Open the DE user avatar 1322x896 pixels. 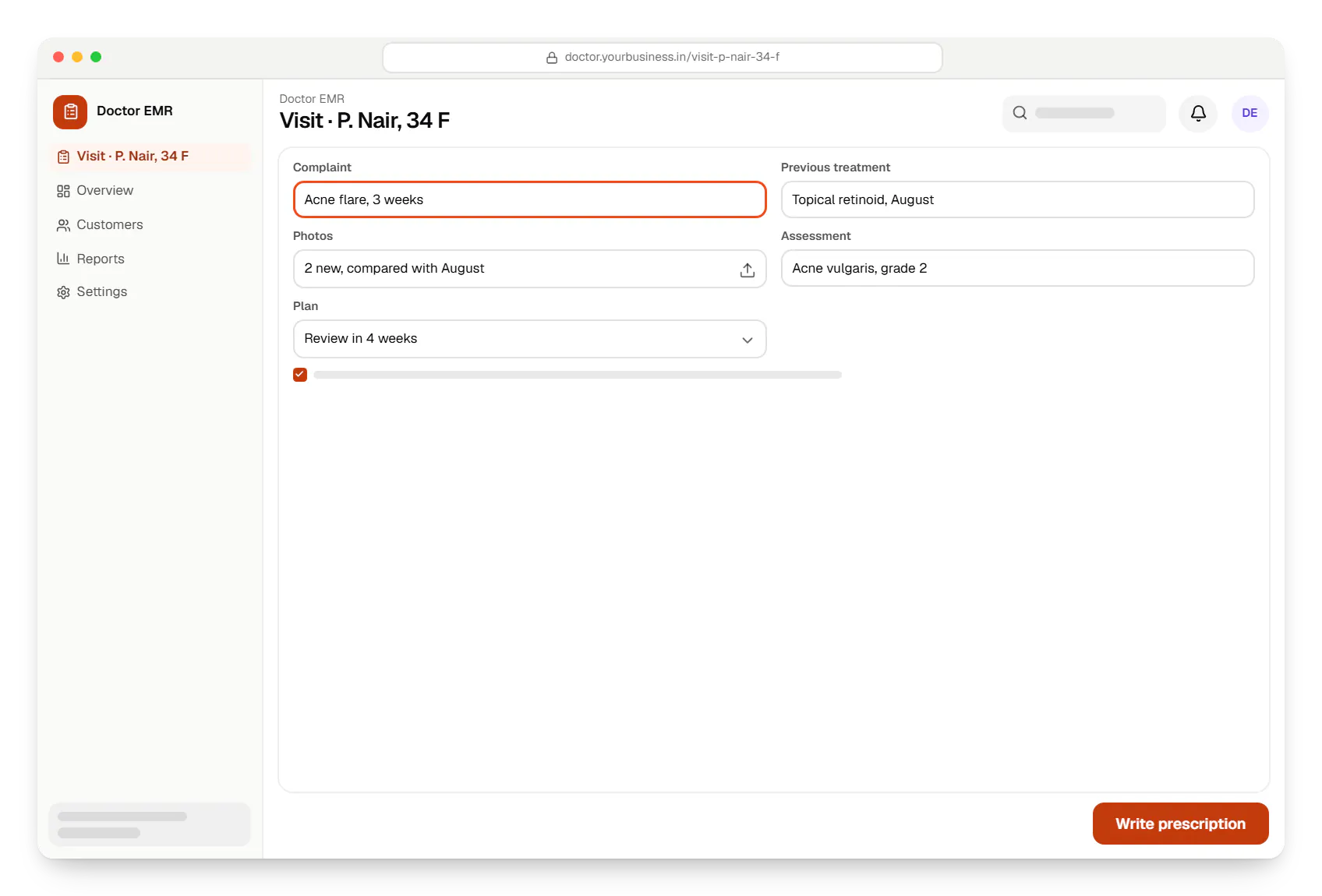(x=1250, y=114)
